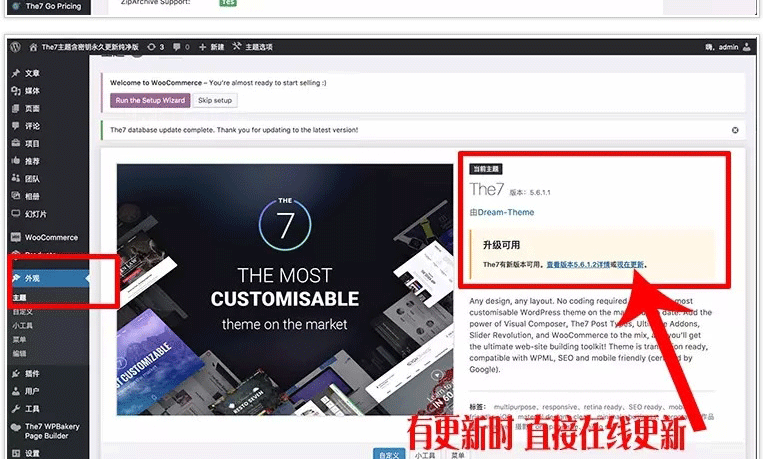This screenshot has width=763, height=459.
Task: Open 主题选项 in the admin bar
Action: pos(253,47)
